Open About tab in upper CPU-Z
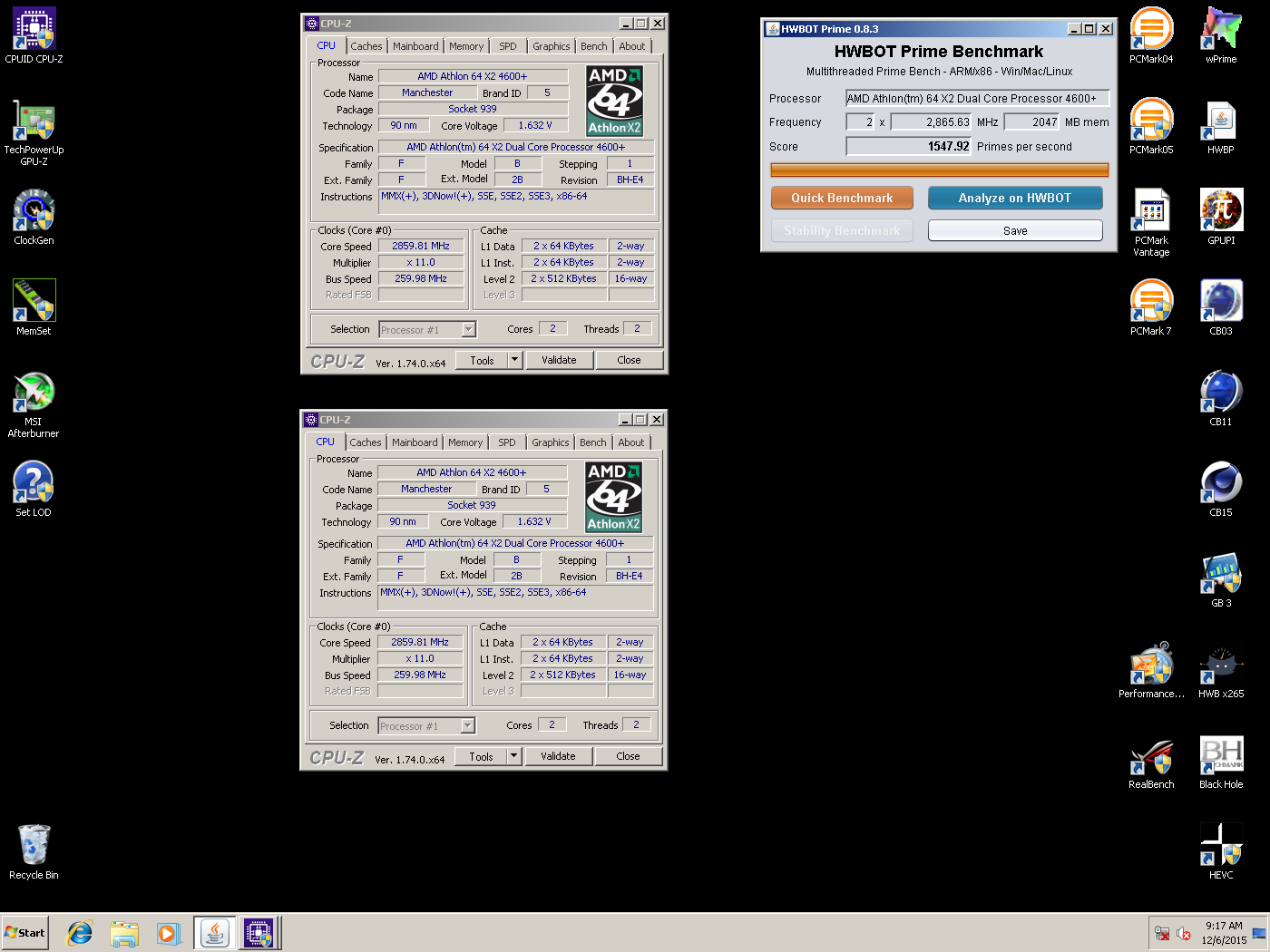Image resolution: width=1270 pixels, height=952 pixels. (x=632, y=46)
